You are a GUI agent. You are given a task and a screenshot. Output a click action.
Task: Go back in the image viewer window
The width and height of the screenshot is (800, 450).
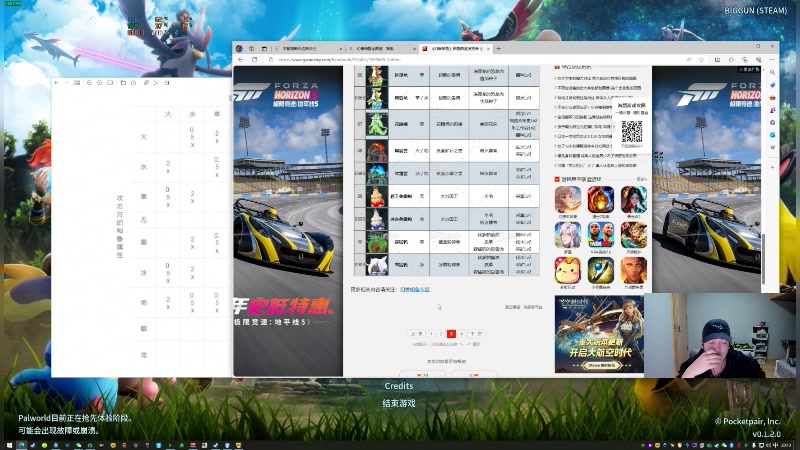pos(57,83)
